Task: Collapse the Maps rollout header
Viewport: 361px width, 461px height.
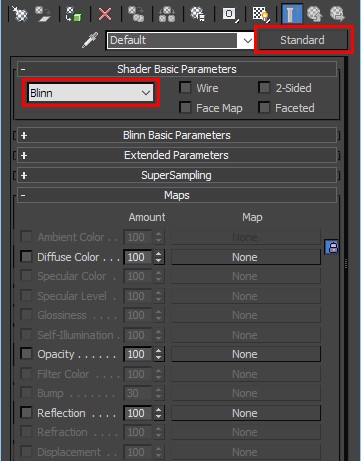Action: click(x=177, y=195)
